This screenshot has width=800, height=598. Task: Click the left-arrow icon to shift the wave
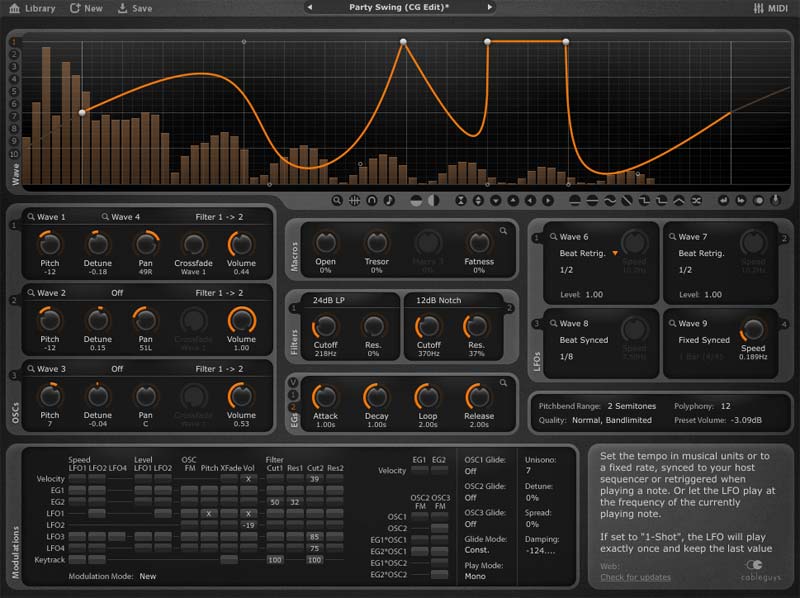(531, 199)
